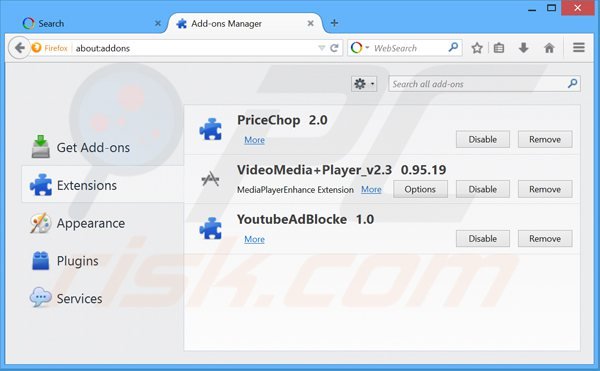Click the WebSearch magnifier icon
Screen dimensions: 600x371
pyautogui.click(x=453, y=47)
